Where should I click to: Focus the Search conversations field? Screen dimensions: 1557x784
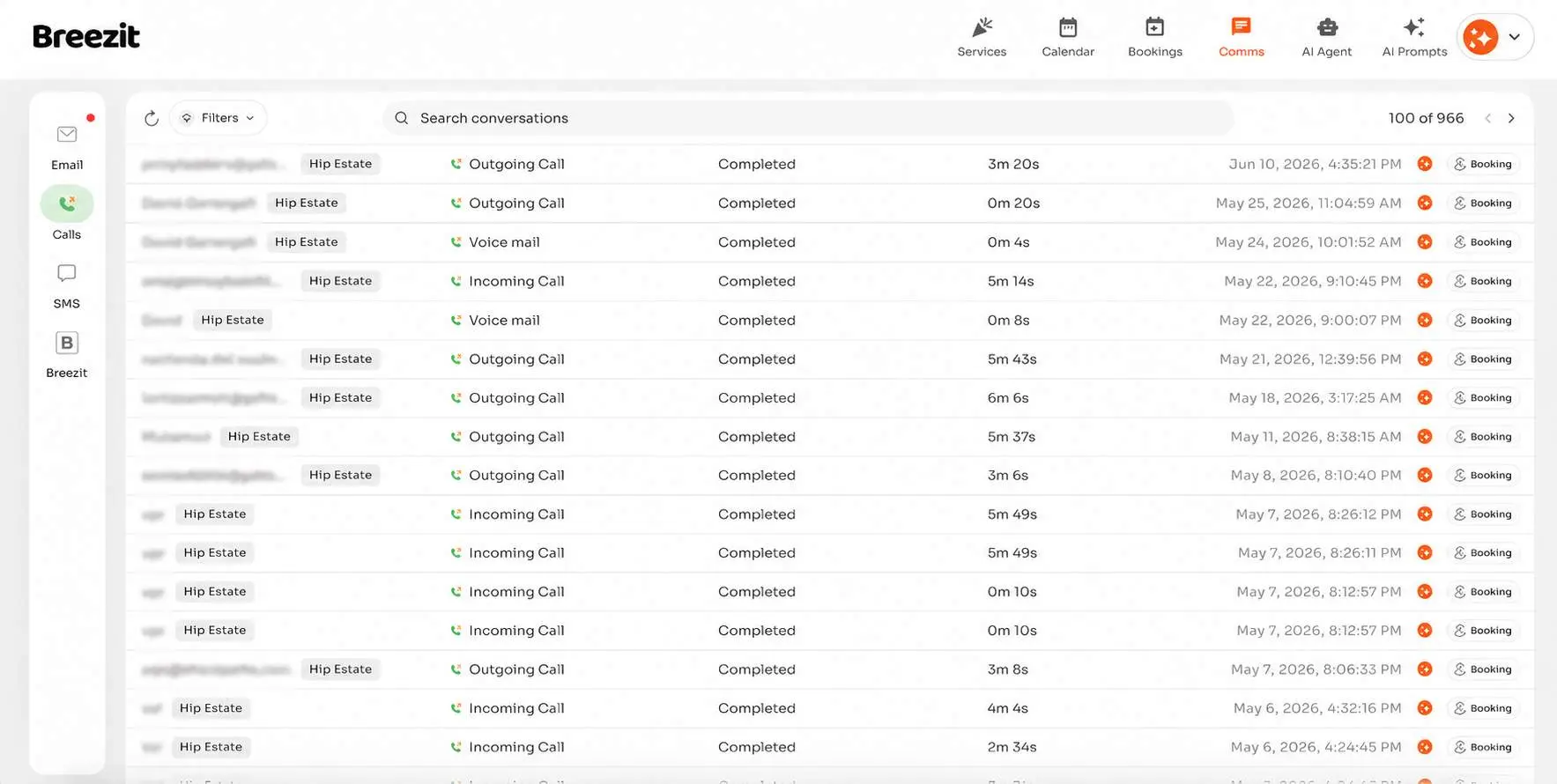[807, 118]
